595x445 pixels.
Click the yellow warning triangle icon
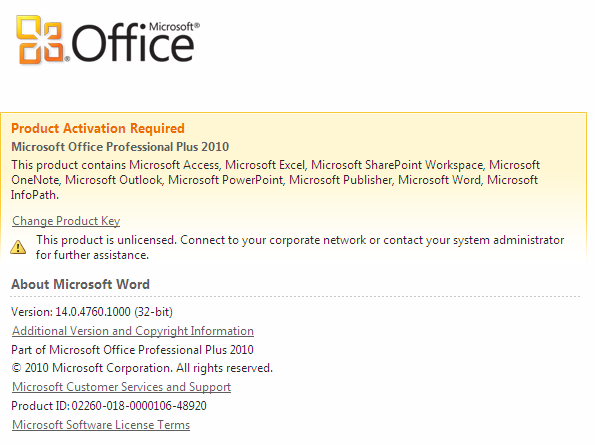pyautogui.click(x=18, y=247)
